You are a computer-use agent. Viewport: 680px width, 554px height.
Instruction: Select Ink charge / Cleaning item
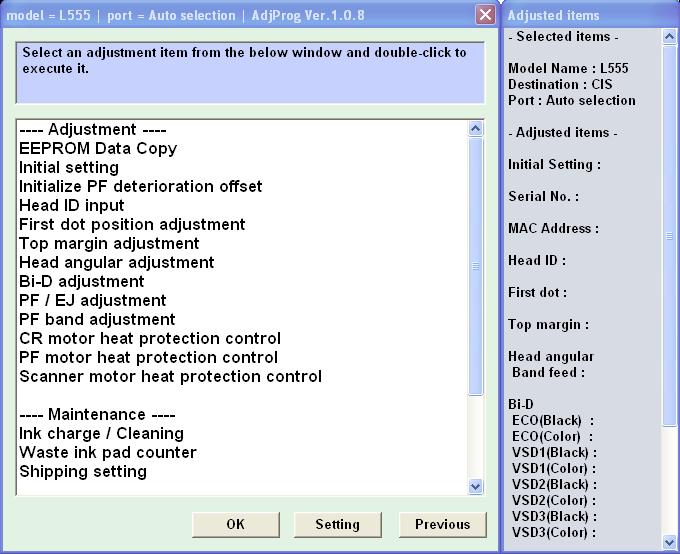pos(101,433)
